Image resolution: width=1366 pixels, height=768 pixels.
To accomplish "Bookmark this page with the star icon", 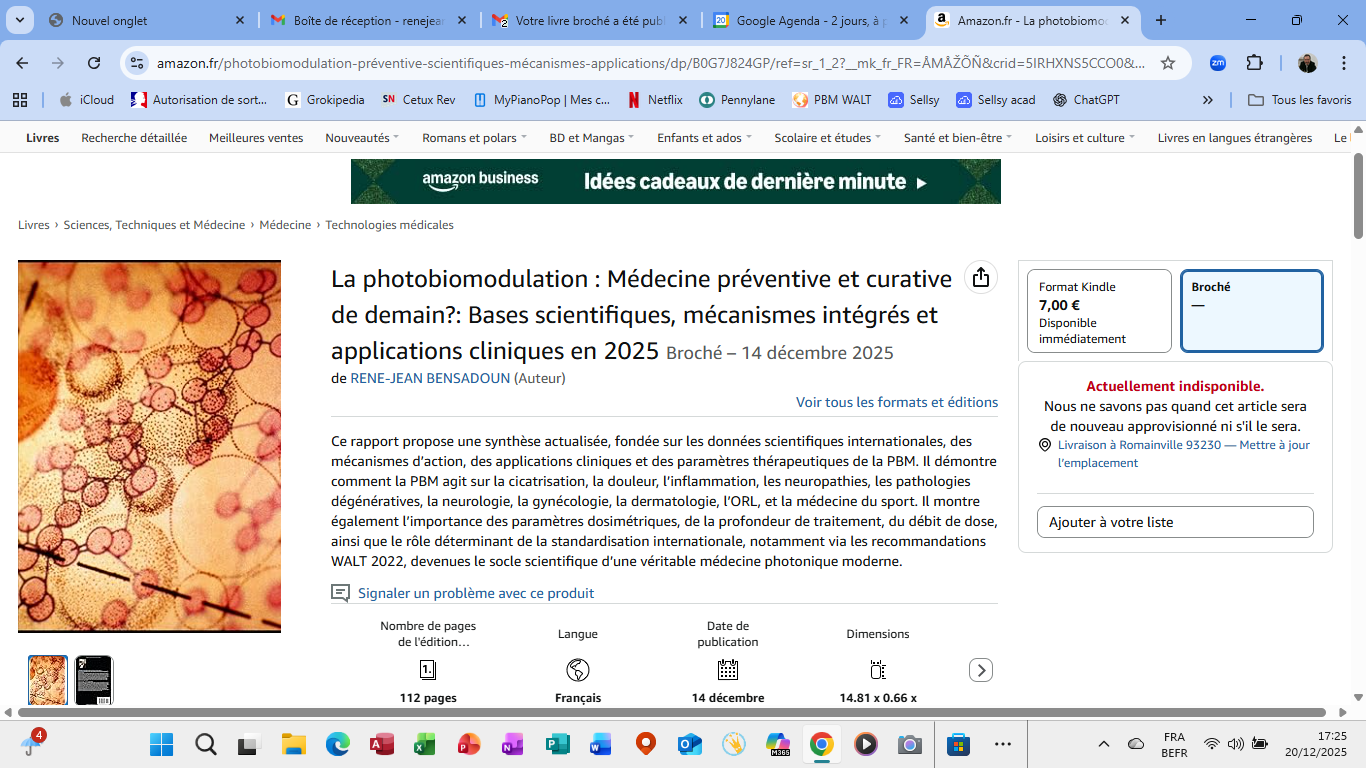I will (1168, 63).
